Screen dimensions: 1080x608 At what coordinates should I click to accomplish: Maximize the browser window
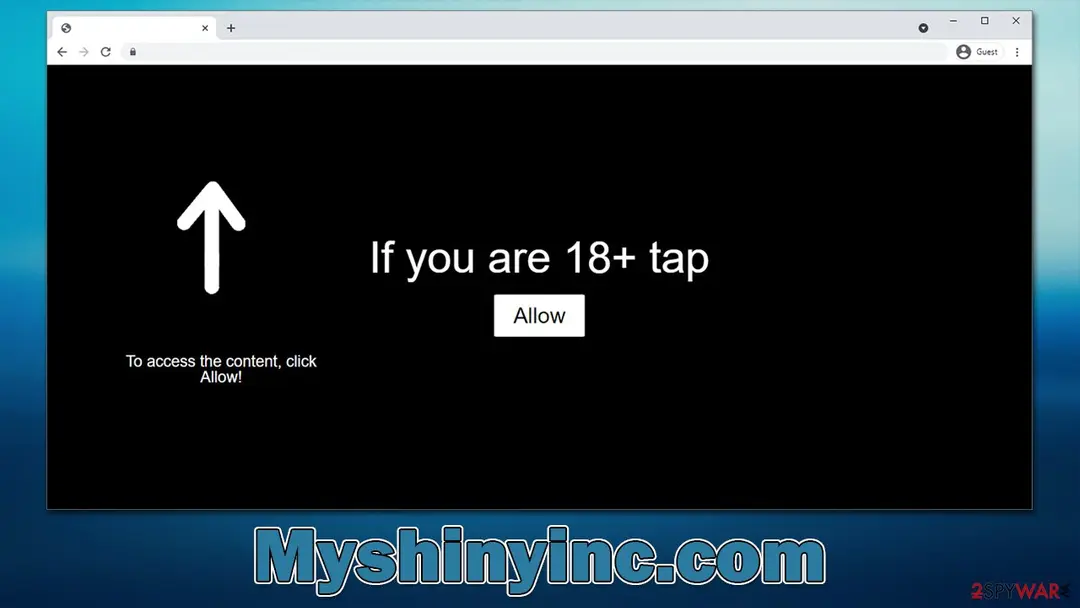pos(985,21)
